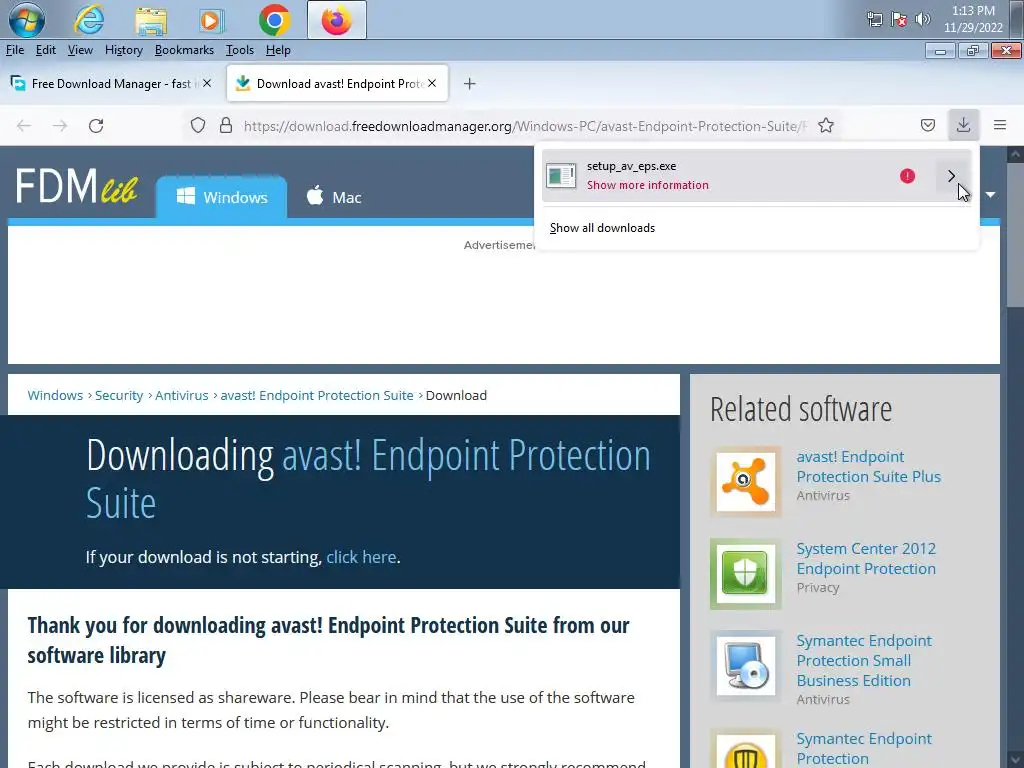Click avast! orange logo thumbnail
Viewport: 1024px width, 768px height.
pyautogui.click(x=746, y=482)
